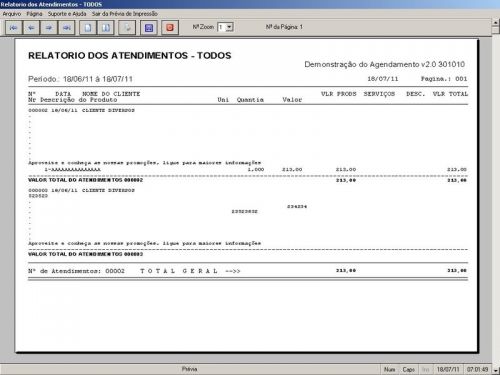Click the T O T A L G E R A L line
The width and height of the screenshot is (500, 375).
click(x=190, y=271)
